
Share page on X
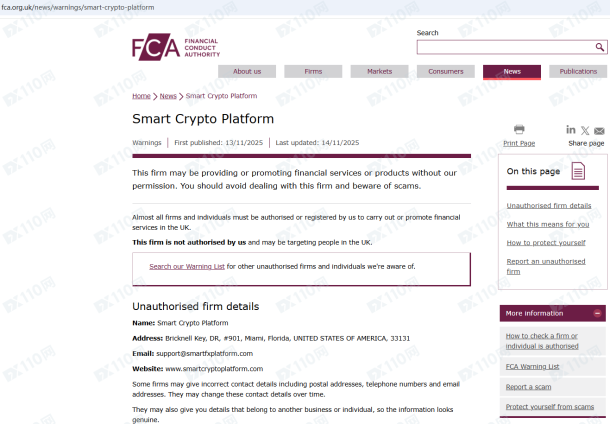585,130
